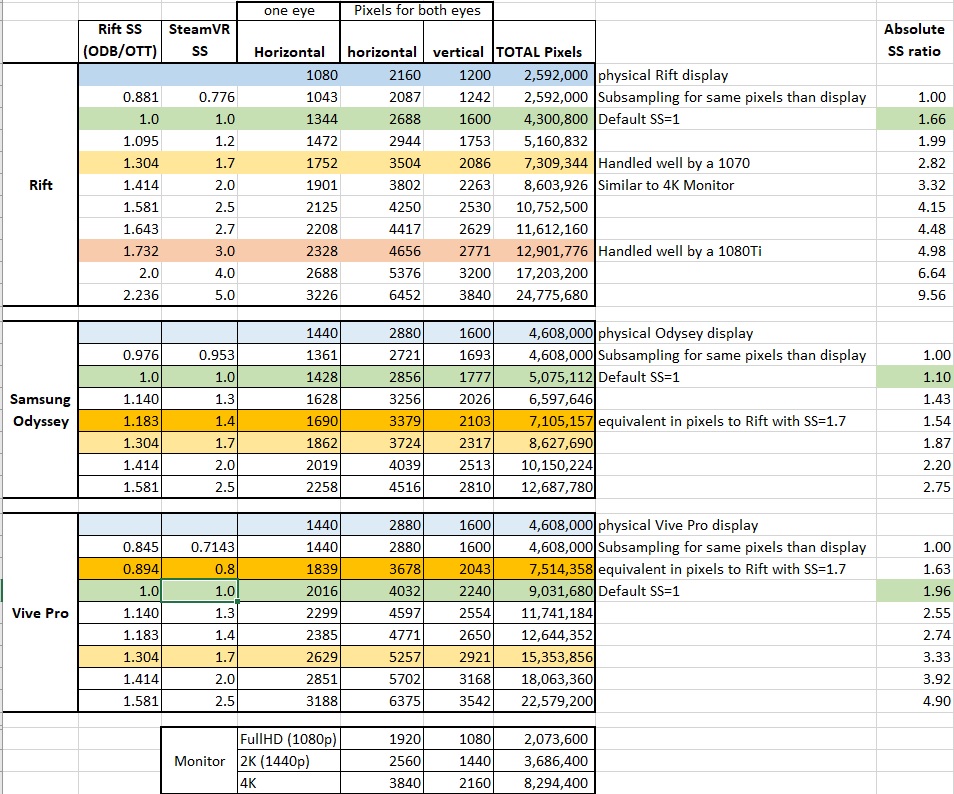Select the Samsung Odyssey label cell
This screenshot has height=794, width=954.
pyautogui.click(x=40, y=410)
